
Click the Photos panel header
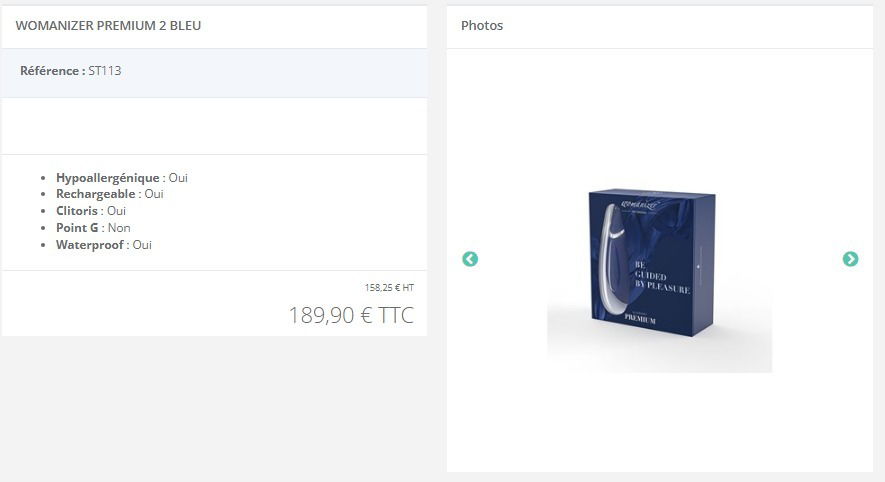[x=659, y=27]
